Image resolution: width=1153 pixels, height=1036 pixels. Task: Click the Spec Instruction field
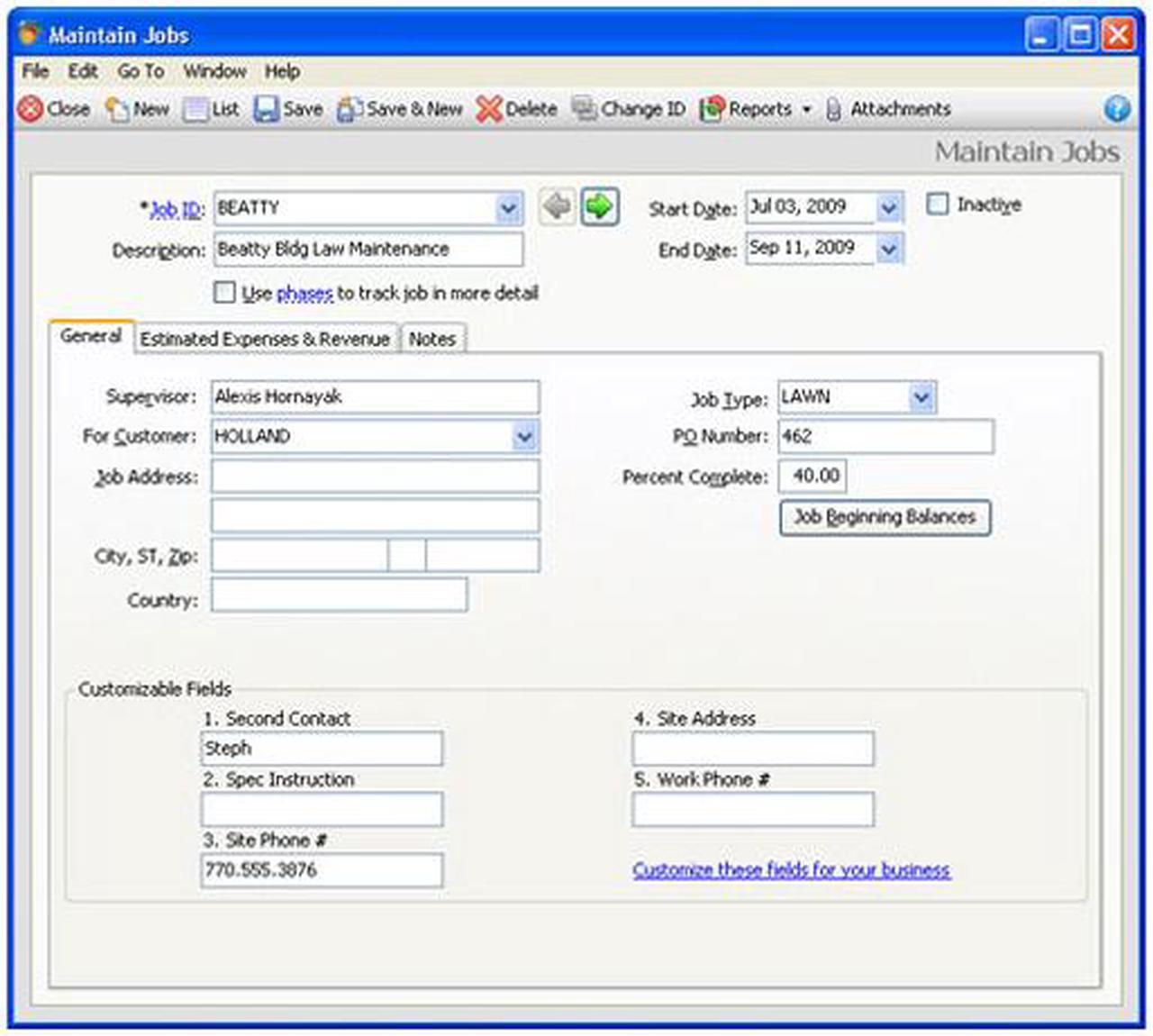click(x=322, y=809)
